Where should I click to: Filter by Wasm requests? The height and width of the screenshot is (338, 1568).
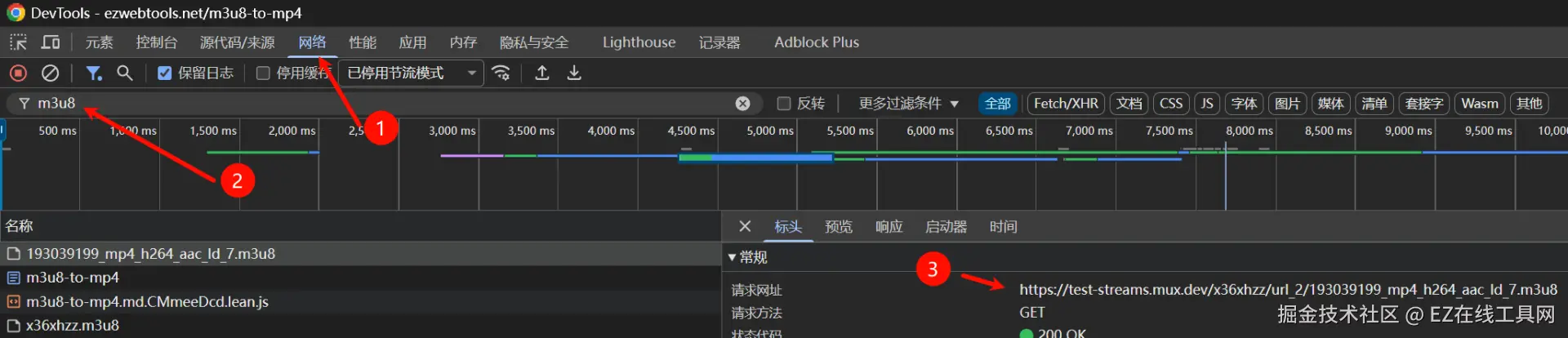(1480, 104)
